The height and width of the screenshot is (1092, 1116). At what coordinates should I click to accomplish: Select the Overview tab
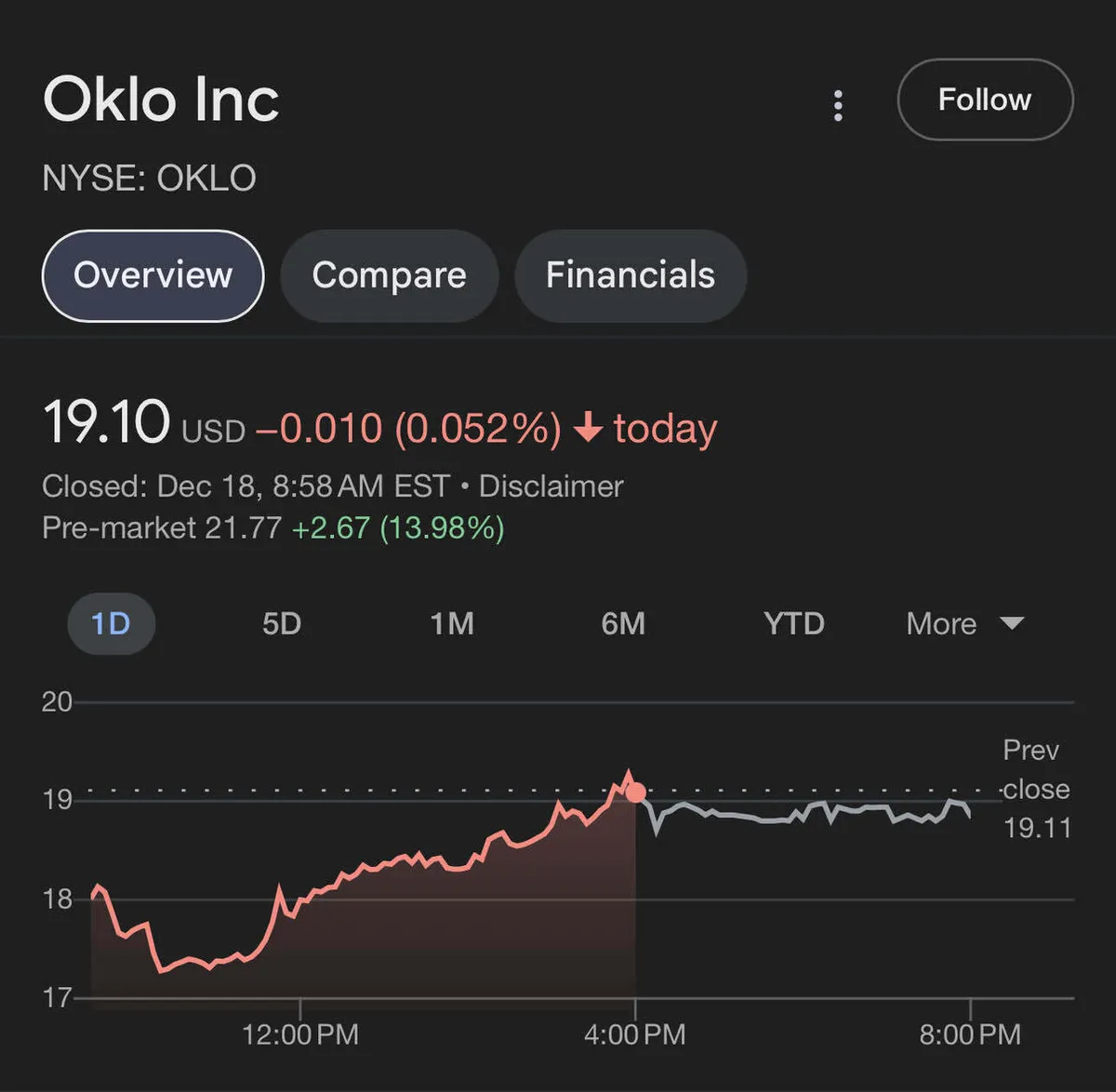coord(153,275)
